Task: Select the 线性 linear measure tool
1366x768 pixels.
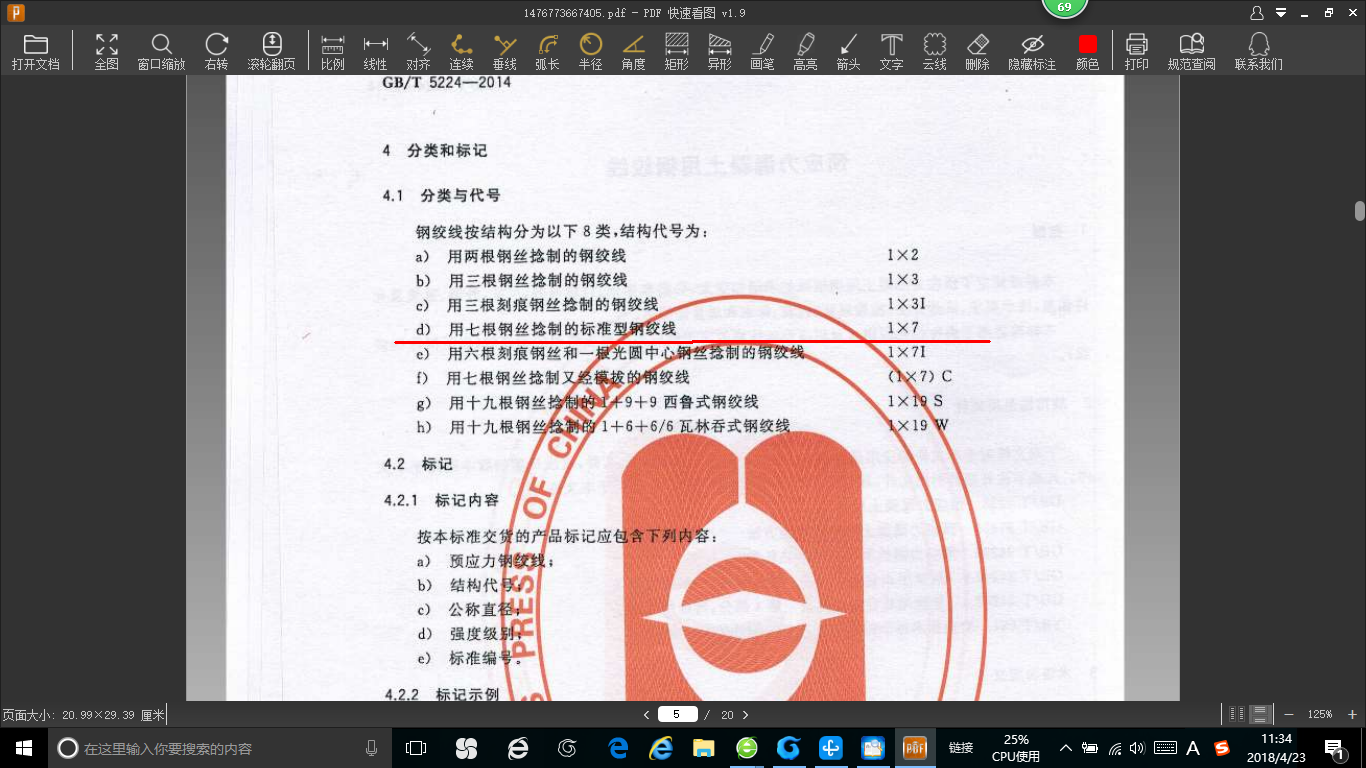Action: (375, 52)
